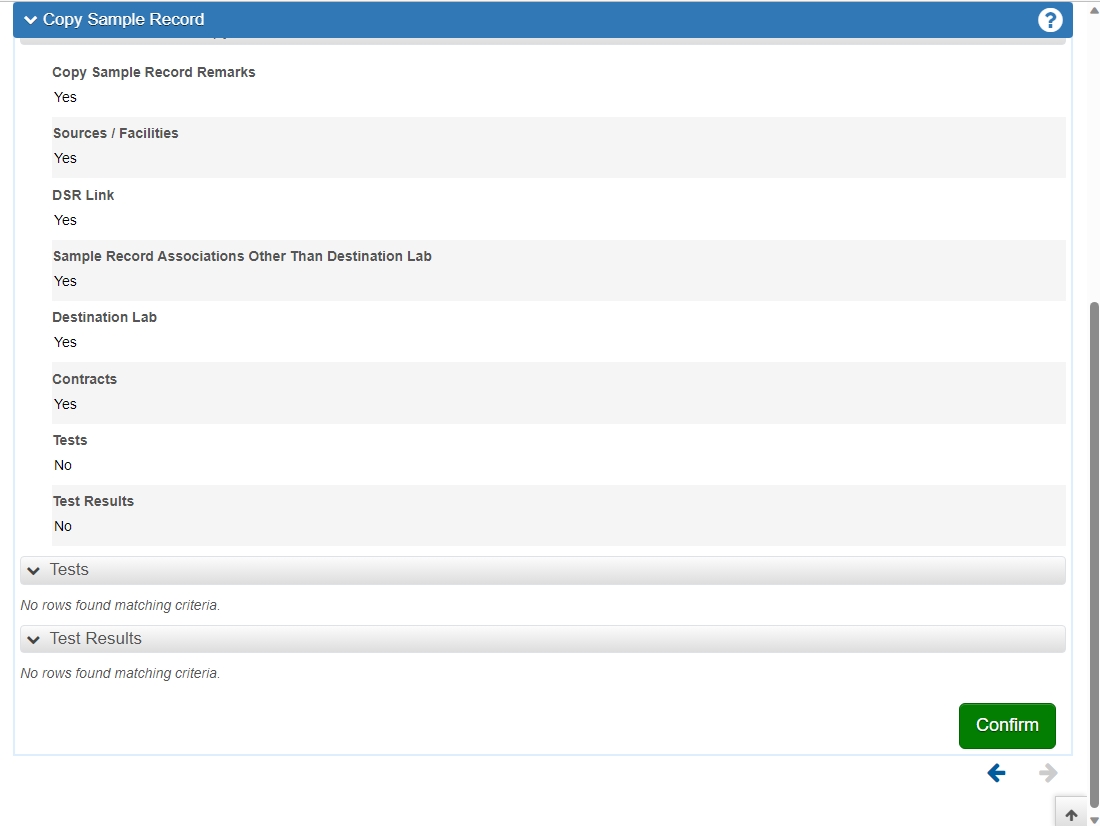Click Sample Record Associations Other Than Destination Lab
The width and height of the screenshot is (1100, 826).
point(242,256)
